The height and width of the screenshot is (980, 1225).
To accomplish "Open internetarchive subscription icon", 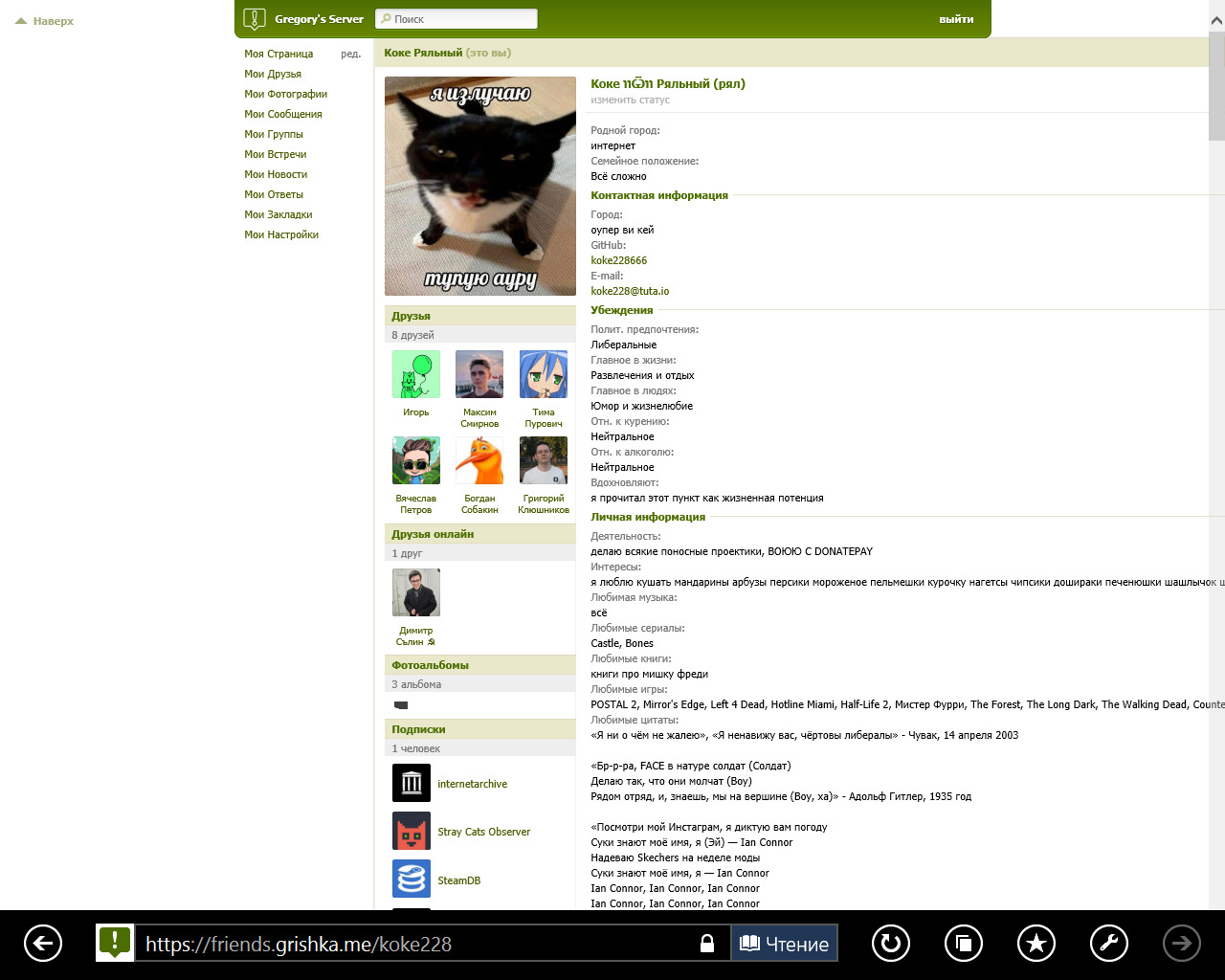I will click(412, 783).
